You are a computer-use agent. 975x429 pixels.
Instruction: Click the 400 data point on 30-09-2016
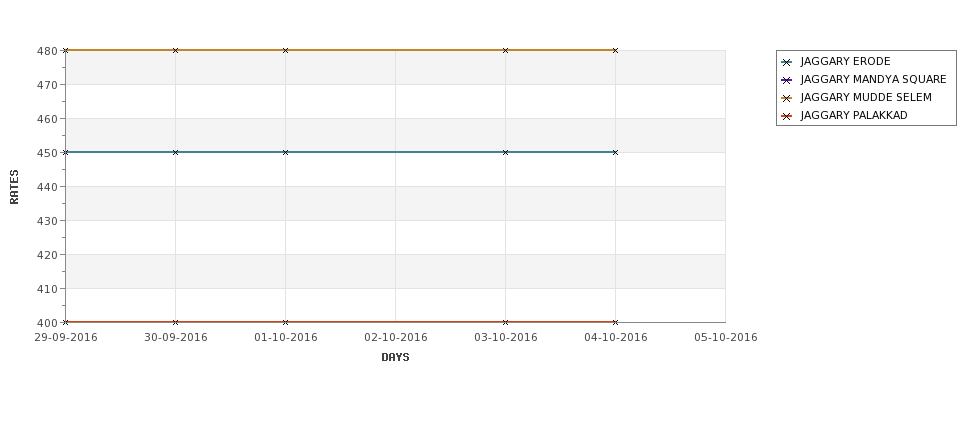click(x=175, y=322)
